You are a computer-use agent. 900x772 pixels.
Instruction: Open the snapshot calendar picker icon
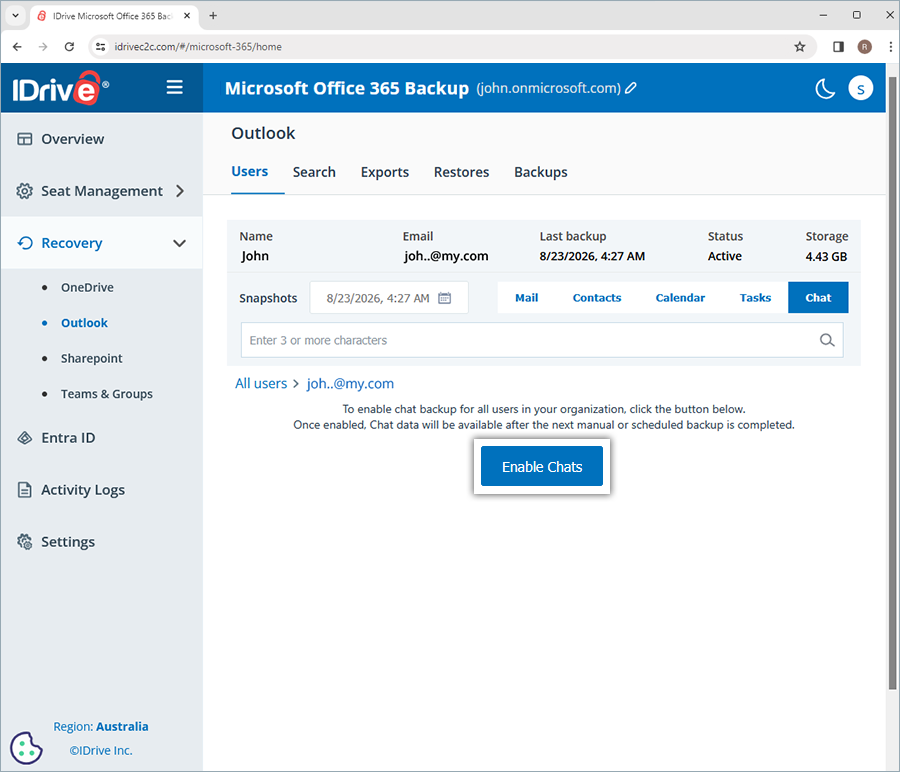[445, 298]
